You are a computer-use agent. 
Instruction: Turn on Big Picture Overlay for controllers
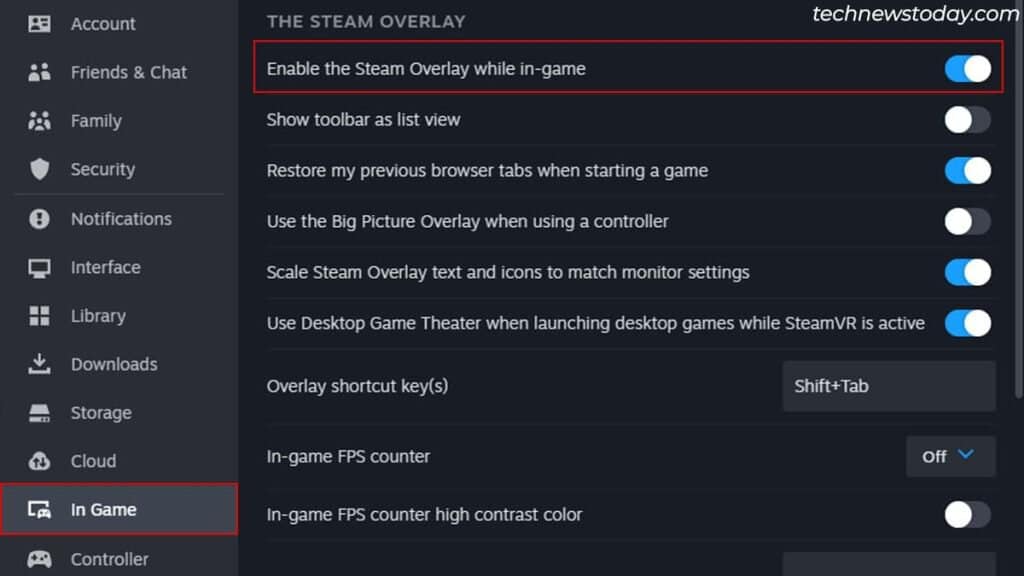[x=965, y=221]
